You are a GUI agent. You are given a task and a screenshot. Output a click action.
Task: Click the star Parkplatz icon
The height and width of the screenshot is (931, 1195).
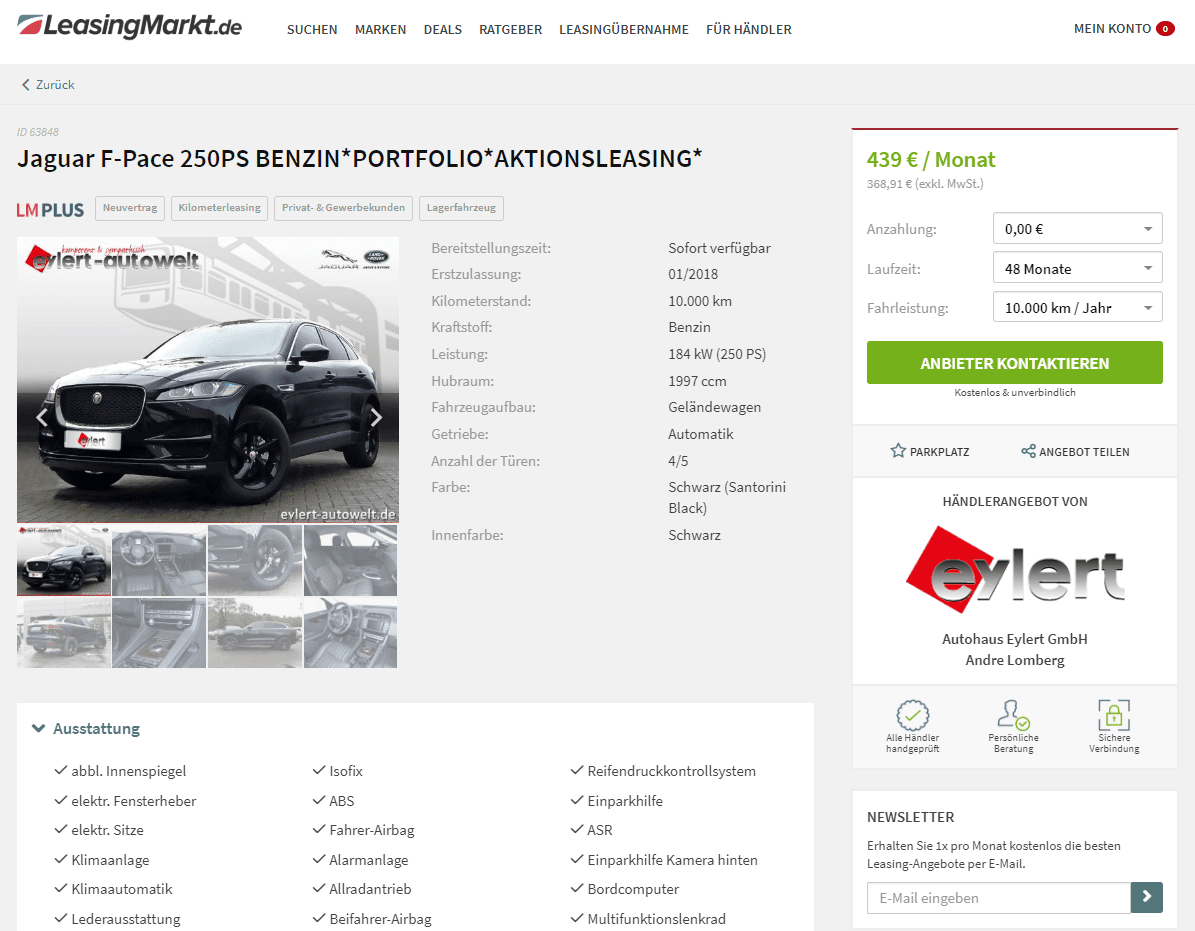[x=898, y=451]
